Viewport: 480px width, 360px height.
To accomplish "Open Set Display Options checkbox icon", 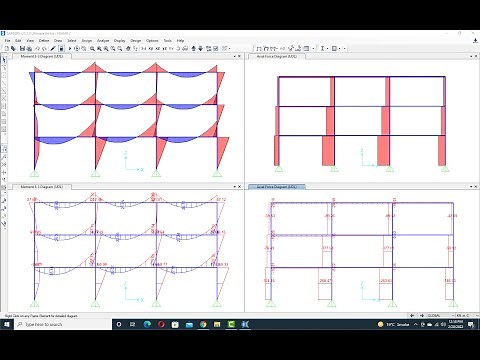I will pos(216,48).
